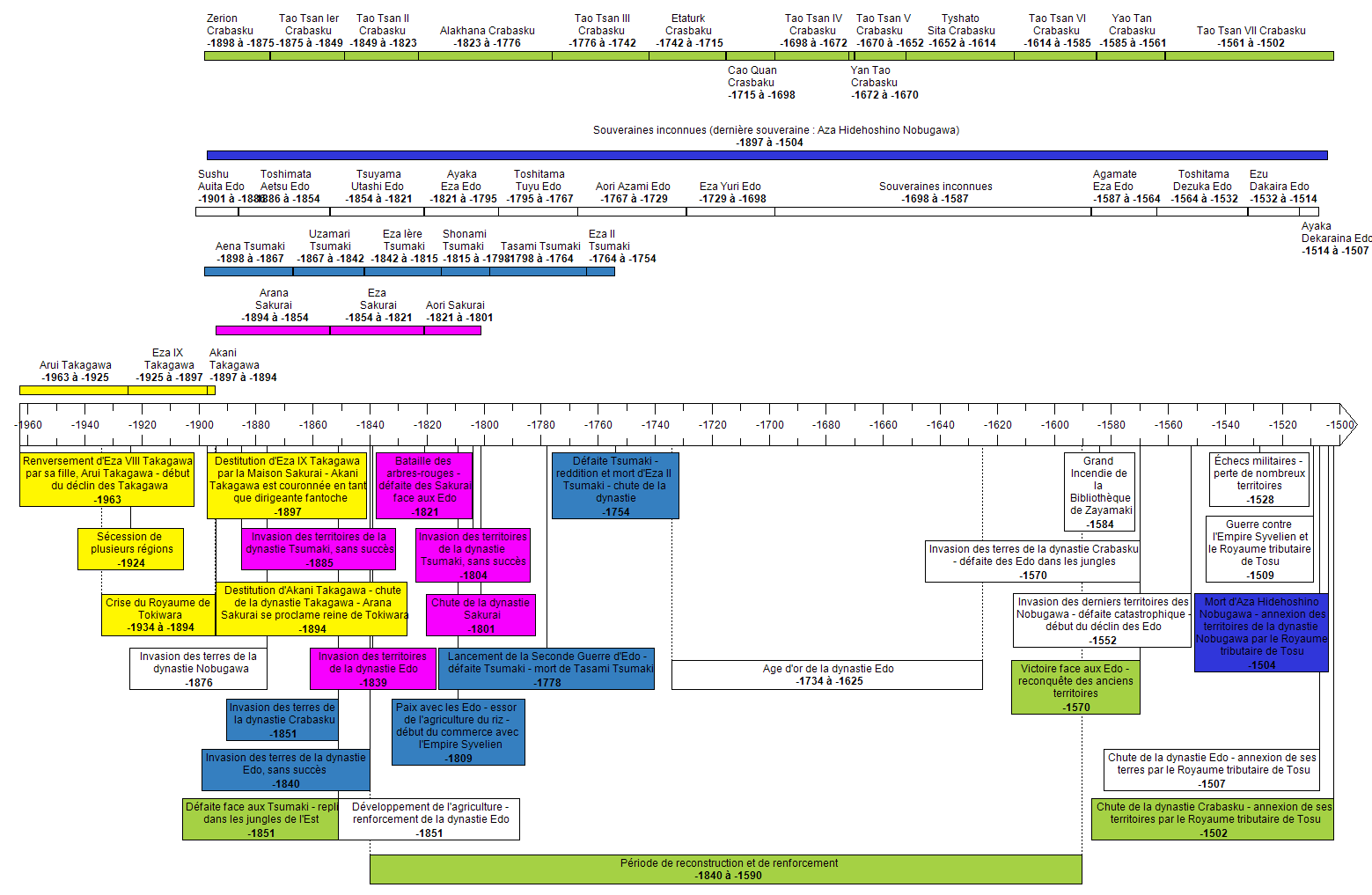Click the -1800 label on the time axis
Screen dimensions: 1372x895
pyautogui.click(x=484, y=425)
